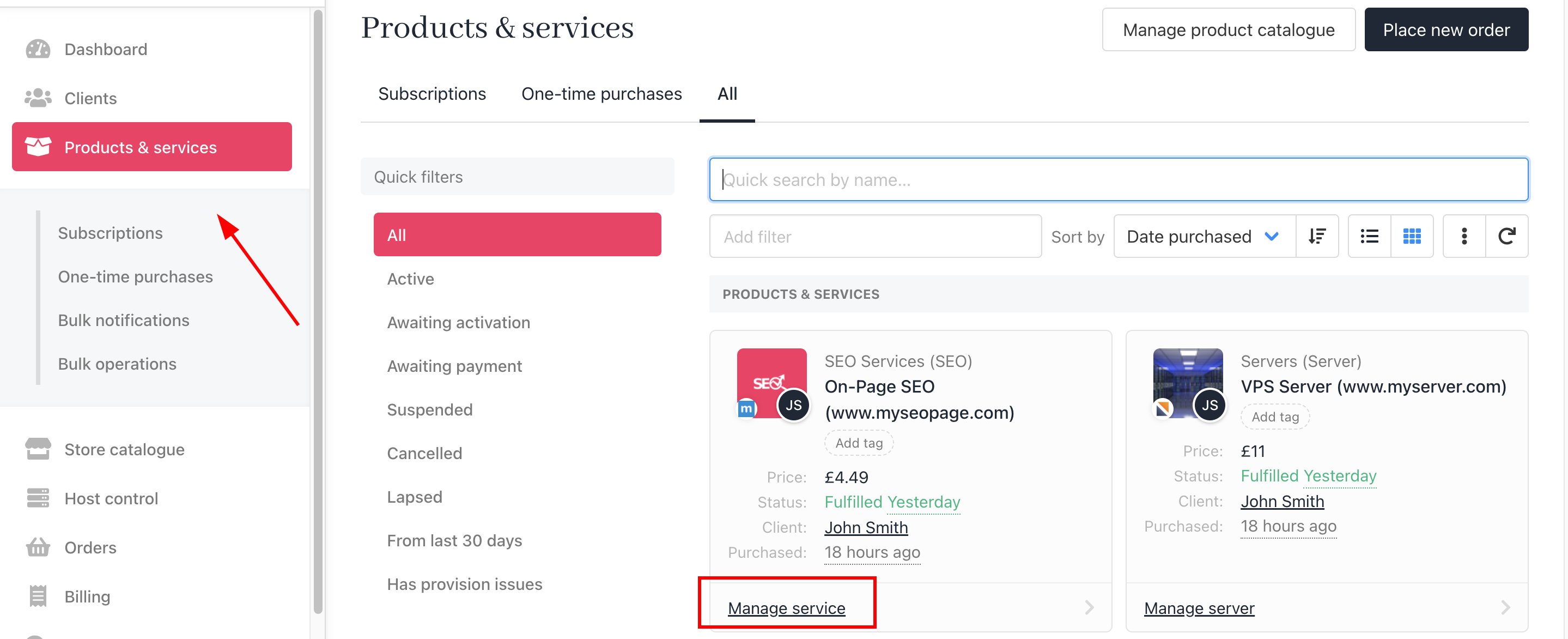Open Dashboard in the sidebar
This screenshot has height=639, width=1568.
point(106,49)
